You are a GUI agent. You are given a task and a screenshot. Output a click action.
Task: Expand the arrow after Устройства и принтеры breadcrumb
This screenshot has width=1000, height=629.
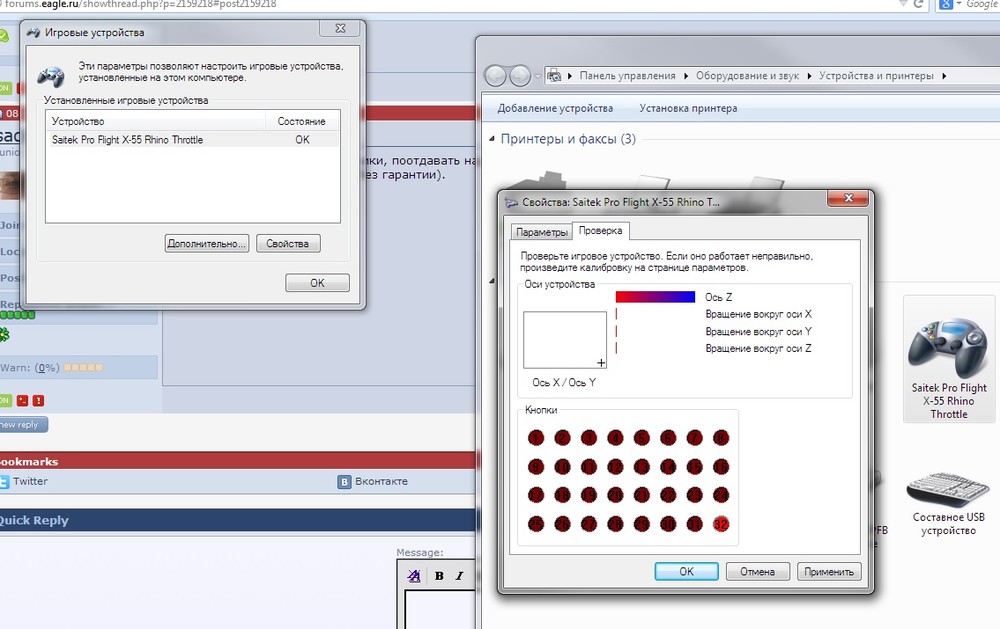click(944, 76)
